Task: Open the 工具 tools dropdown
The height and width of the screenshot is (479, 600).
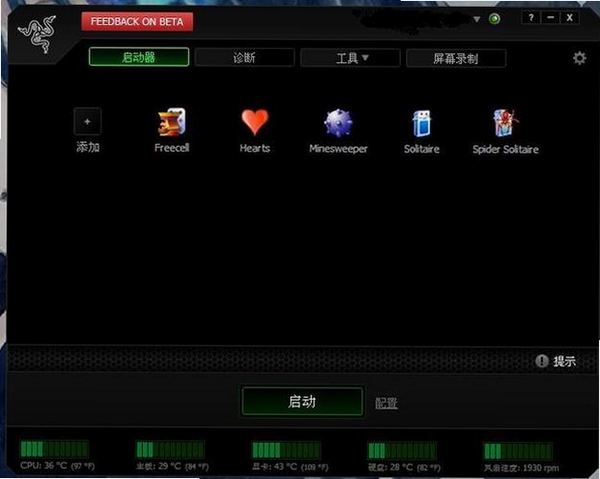Action: [351, 58]
